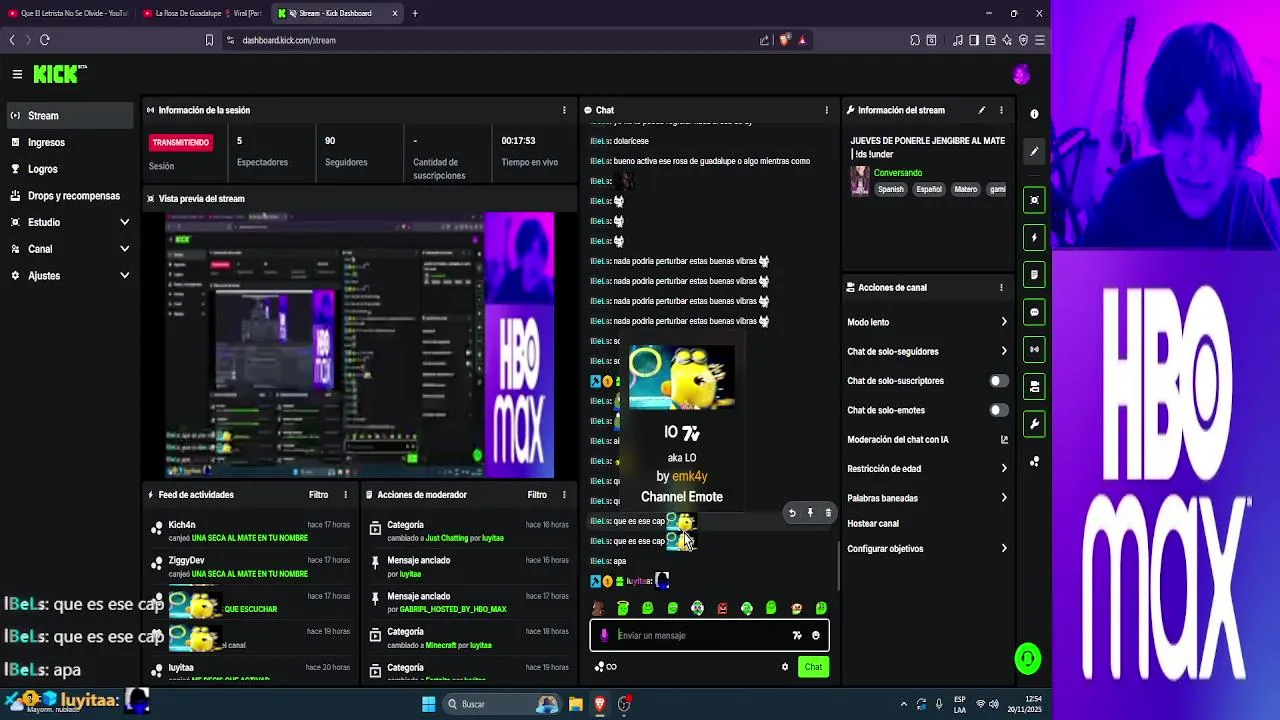1280x720 pixels.
Task: Open the emoji picker smiley in message box
Action: 816,635
